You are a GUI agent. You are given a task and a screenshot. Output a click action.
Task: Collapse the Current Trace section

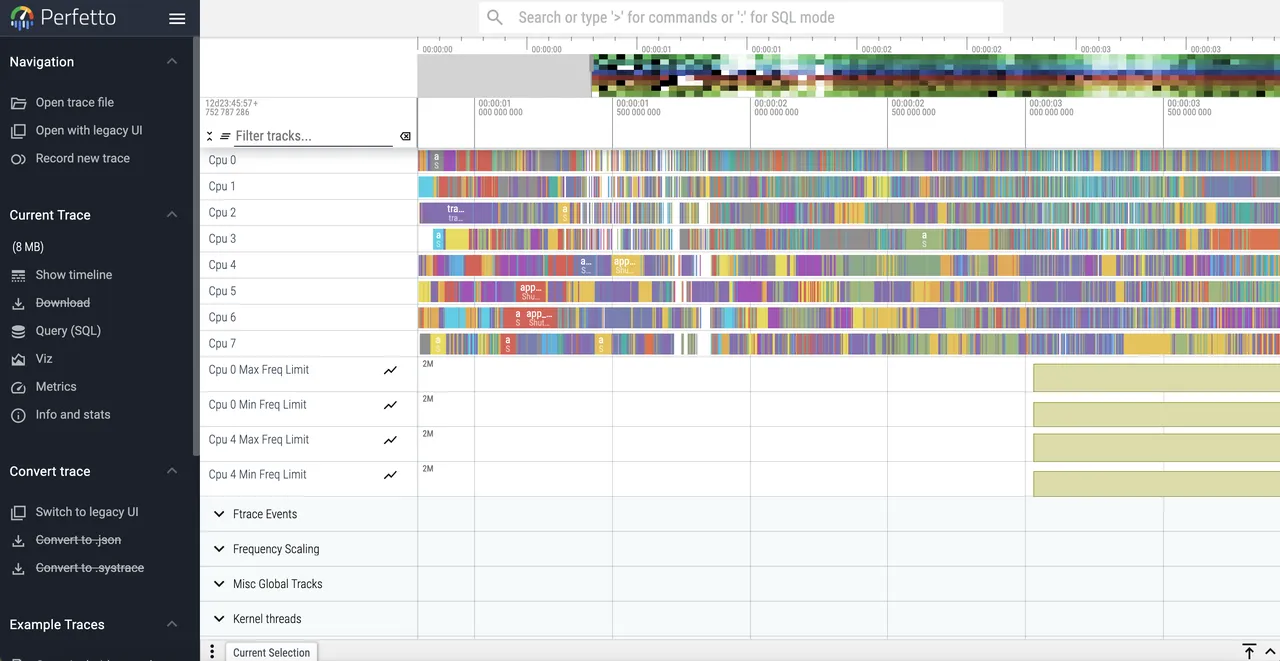172,215
